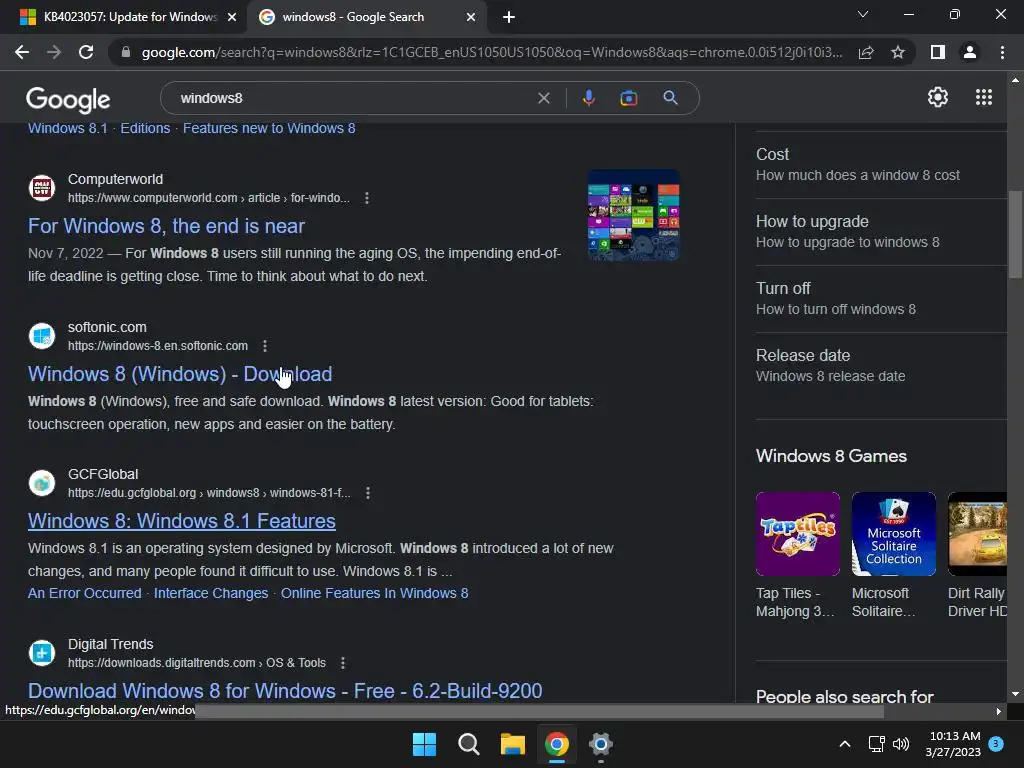This screenshot has height=768, width=1024.
Task: Go to the Google logo homepage
Action: coord(68,99)
